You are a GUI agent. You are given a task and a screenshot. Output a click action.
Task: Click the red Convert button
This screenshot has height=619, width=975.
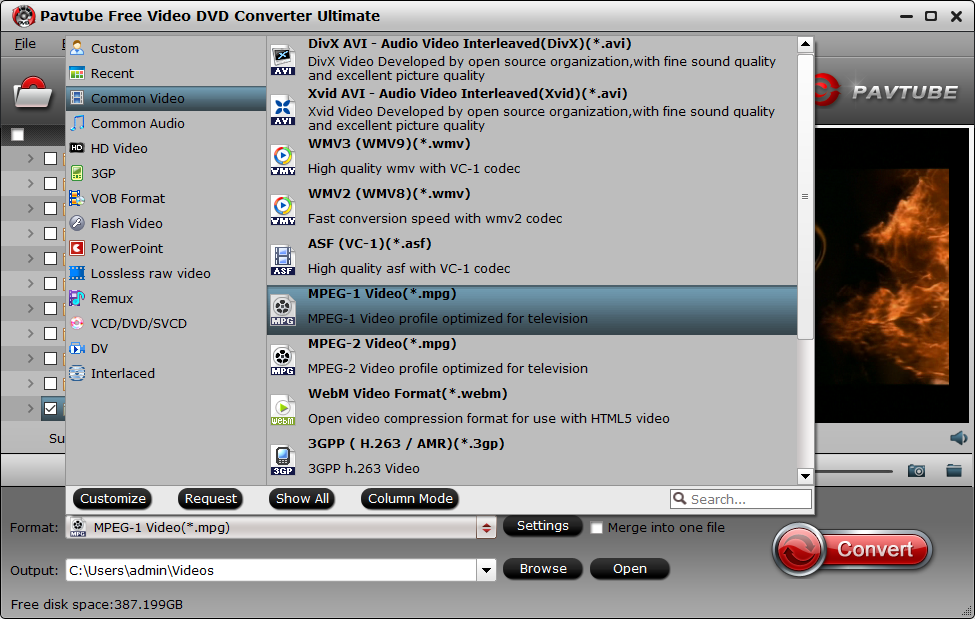[x=853, y=550]
